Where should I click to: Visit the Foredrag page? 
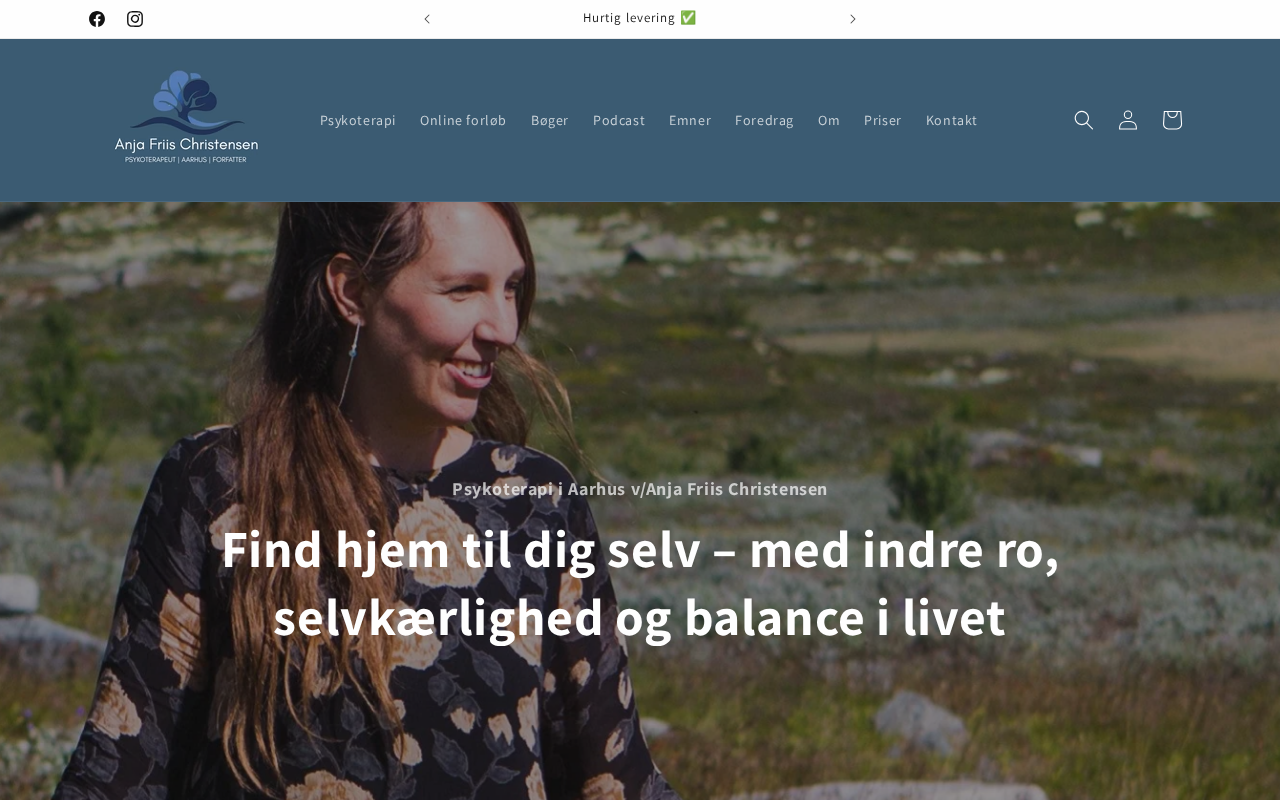764,120
